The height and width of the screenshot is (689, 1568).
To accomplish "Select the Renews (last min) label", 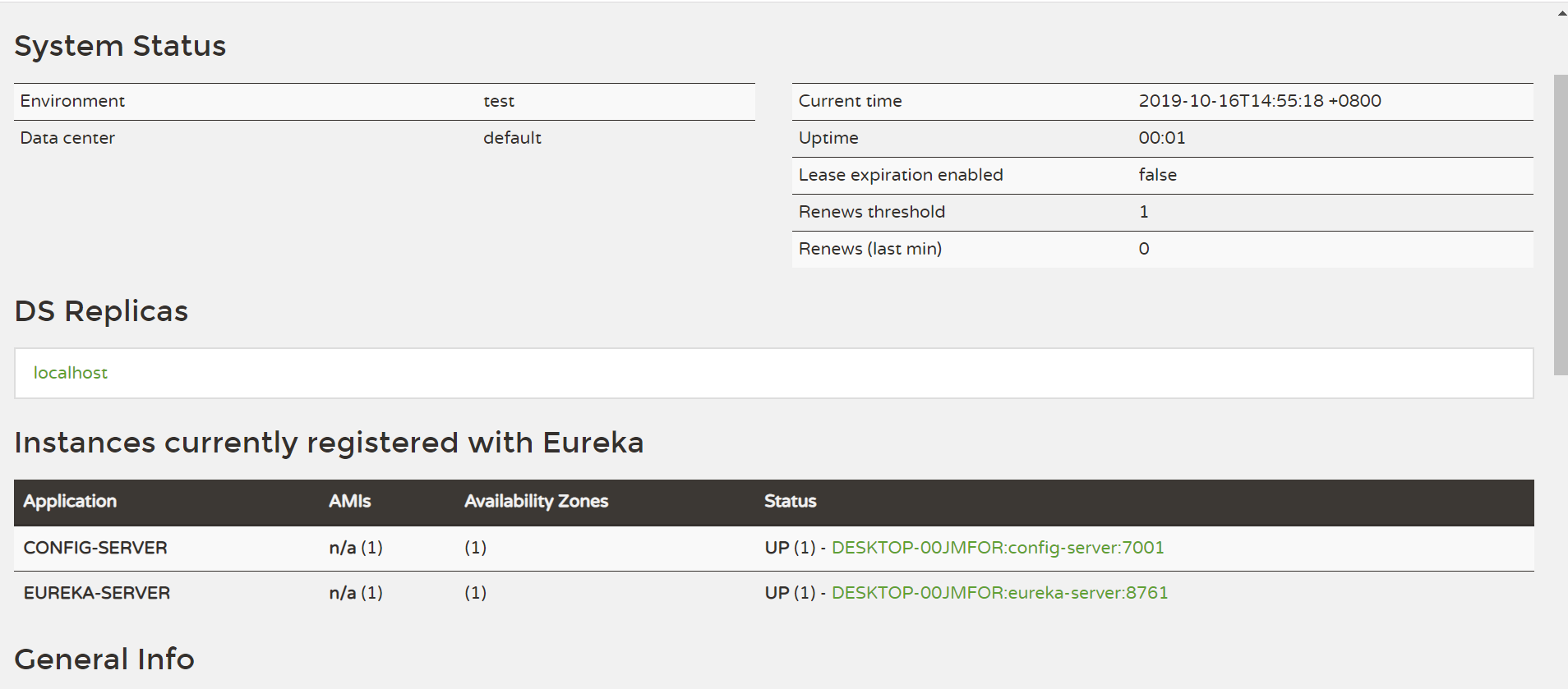I will (870, 249).
